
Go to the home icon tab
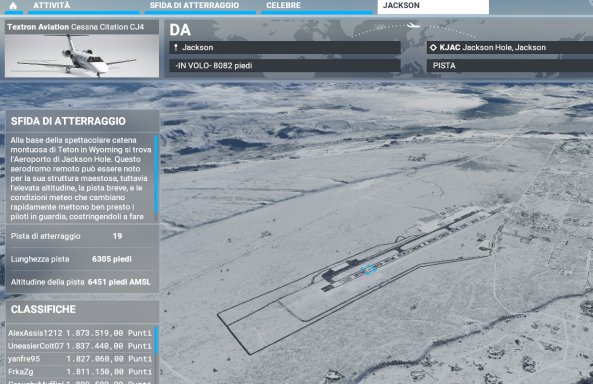click(13, 6)
